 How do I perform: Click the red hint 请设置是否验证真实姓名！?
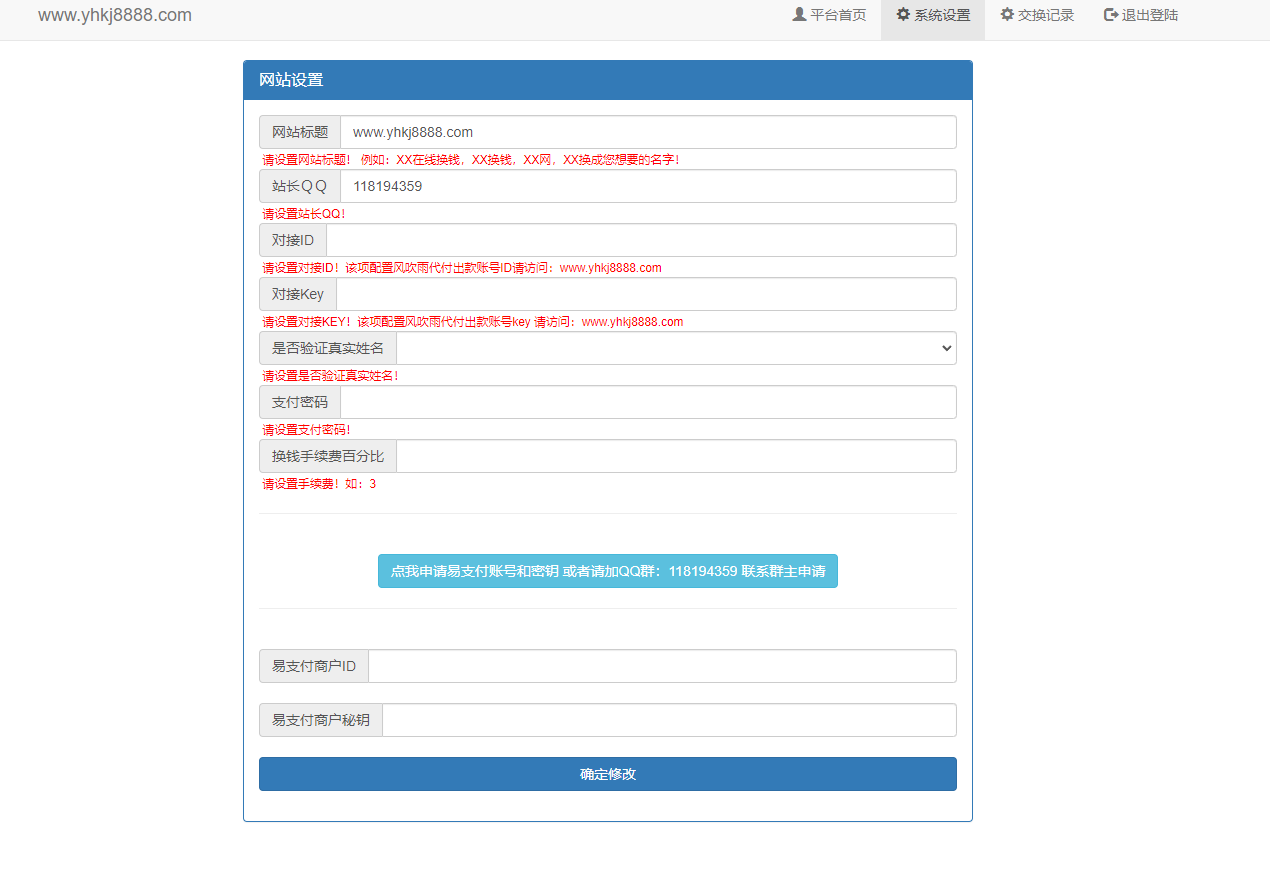(331, 376)
